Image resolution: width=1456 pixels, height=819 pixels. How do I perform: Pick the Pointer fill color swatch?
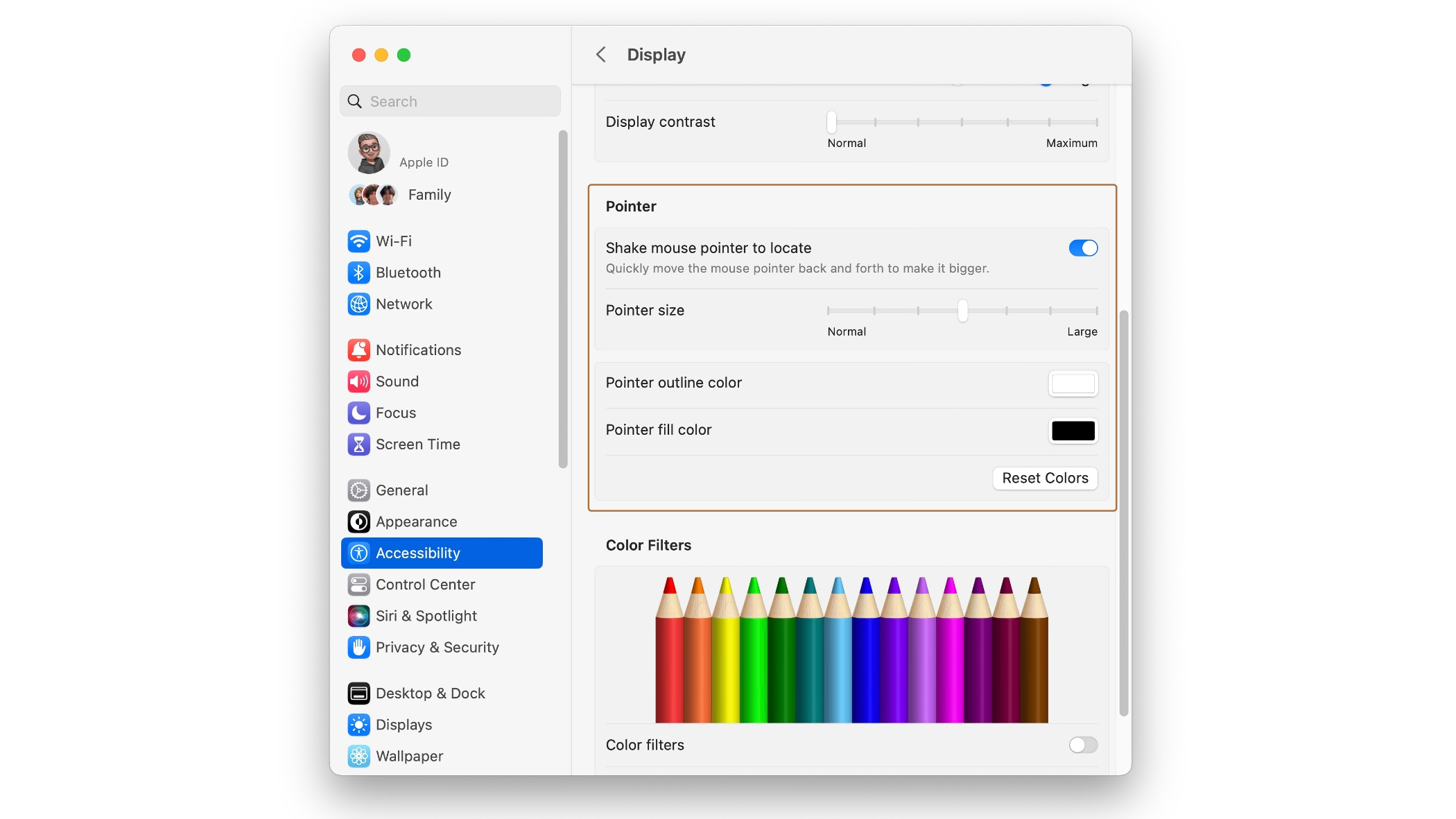tap(1073, 431)
